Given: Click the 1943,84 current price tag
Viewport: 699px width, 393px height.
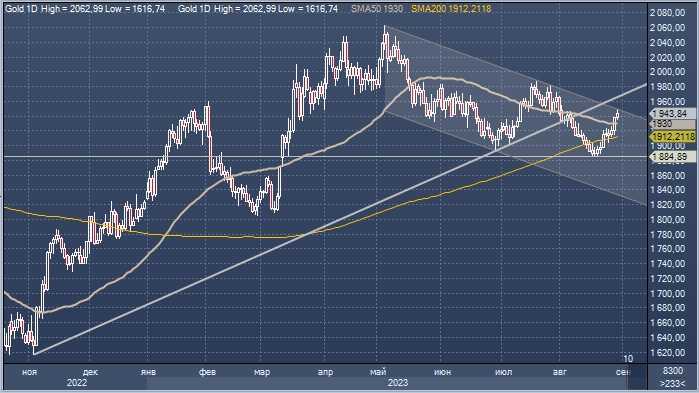Looking at the screenshot, I should tap(673, 114).
